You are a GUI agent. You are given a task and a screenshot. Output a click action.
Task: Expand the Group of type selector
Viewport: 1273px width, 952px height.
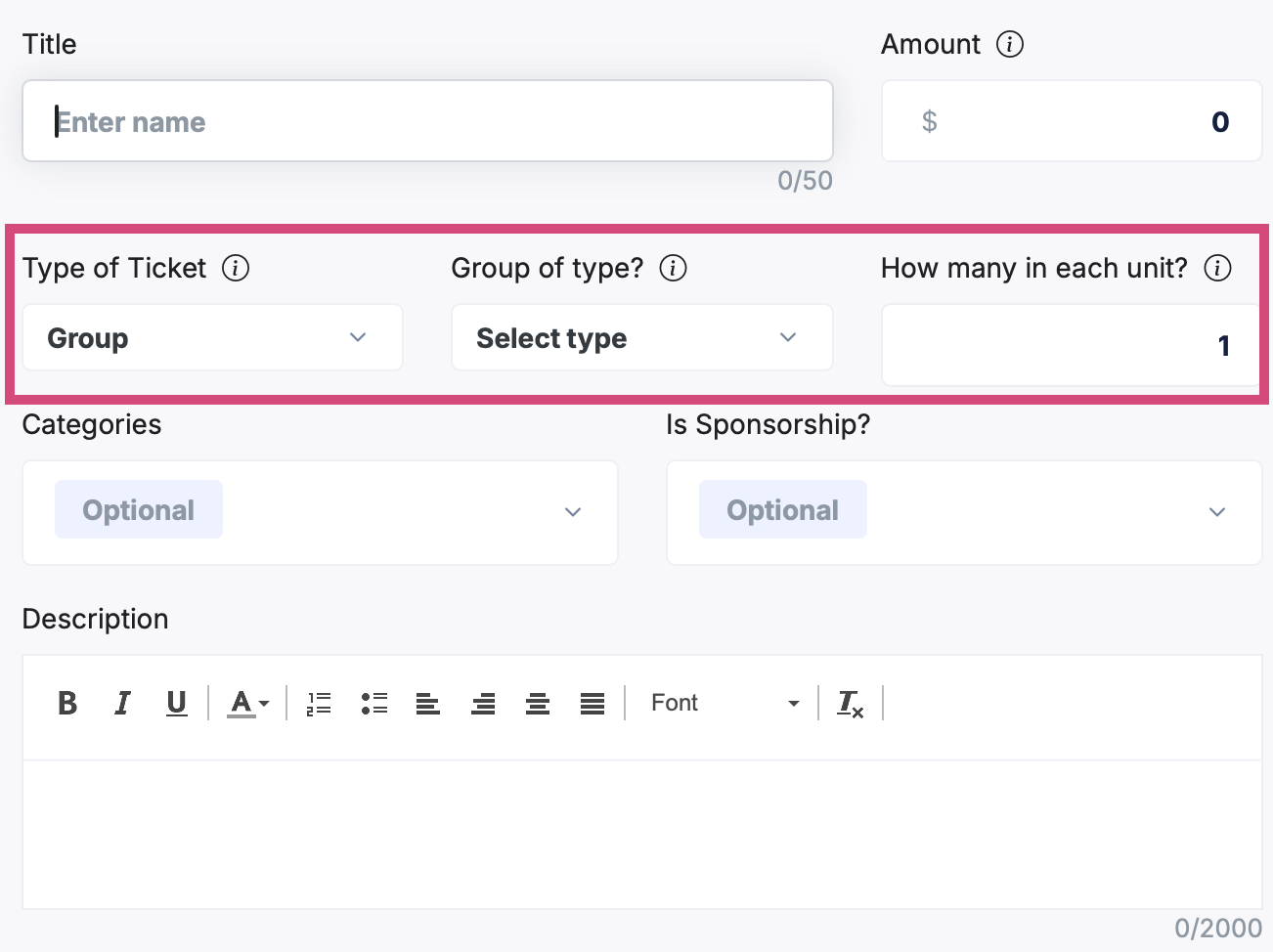pyautogui.click(x=641, y=337)
